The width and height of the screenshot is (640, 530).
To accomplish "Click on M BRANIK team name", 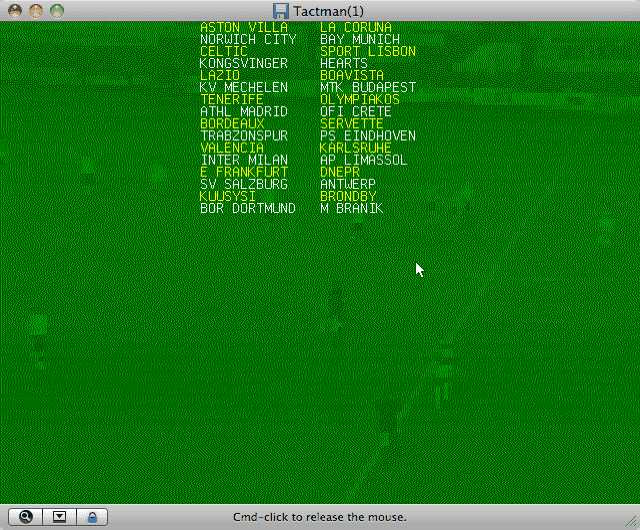I will (351, 208).
